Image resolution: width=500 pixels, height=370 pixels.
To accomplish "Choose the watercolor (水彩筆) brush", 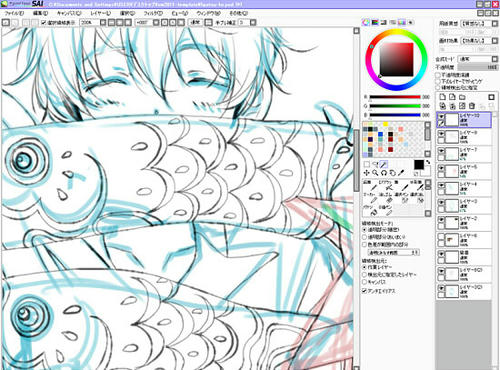I will (x=417, y=186).
